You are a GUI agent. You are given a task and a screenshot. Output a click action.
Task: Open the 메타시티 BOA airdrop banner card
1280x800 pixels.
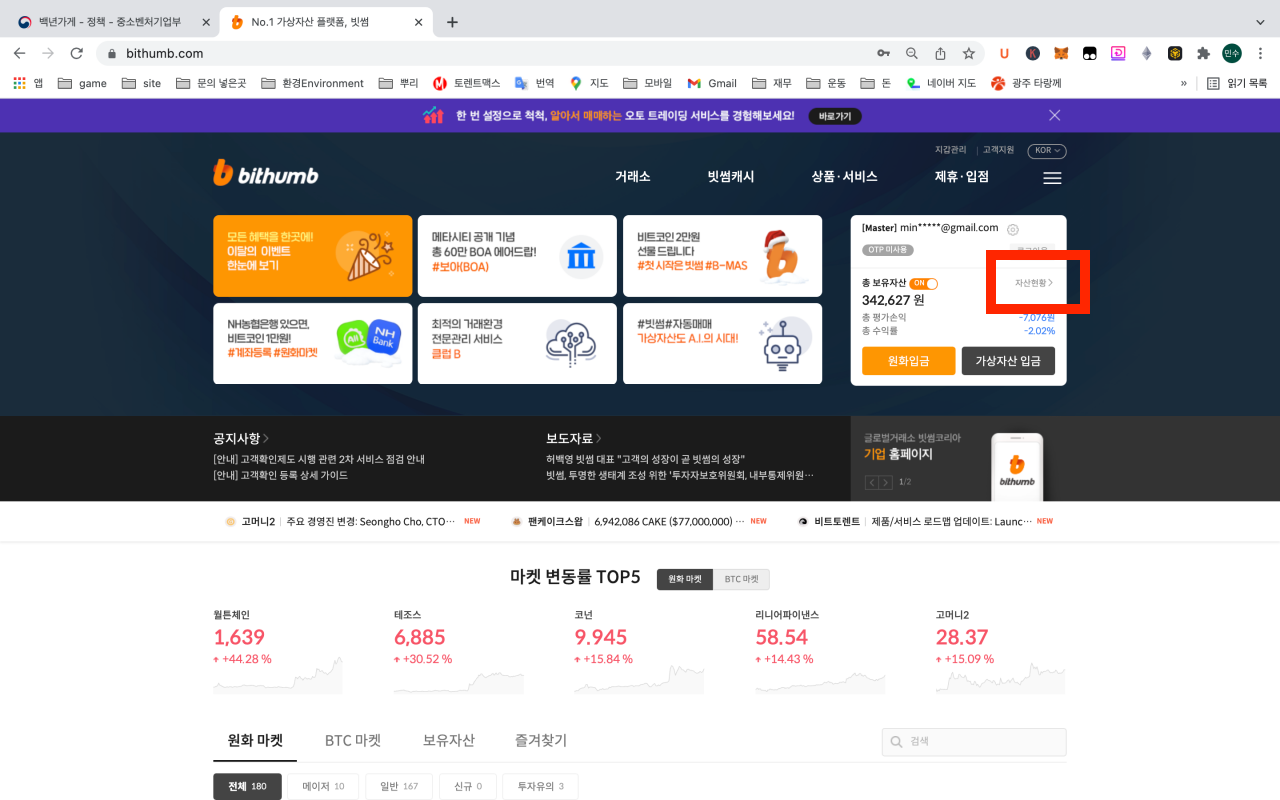[517, 256]
